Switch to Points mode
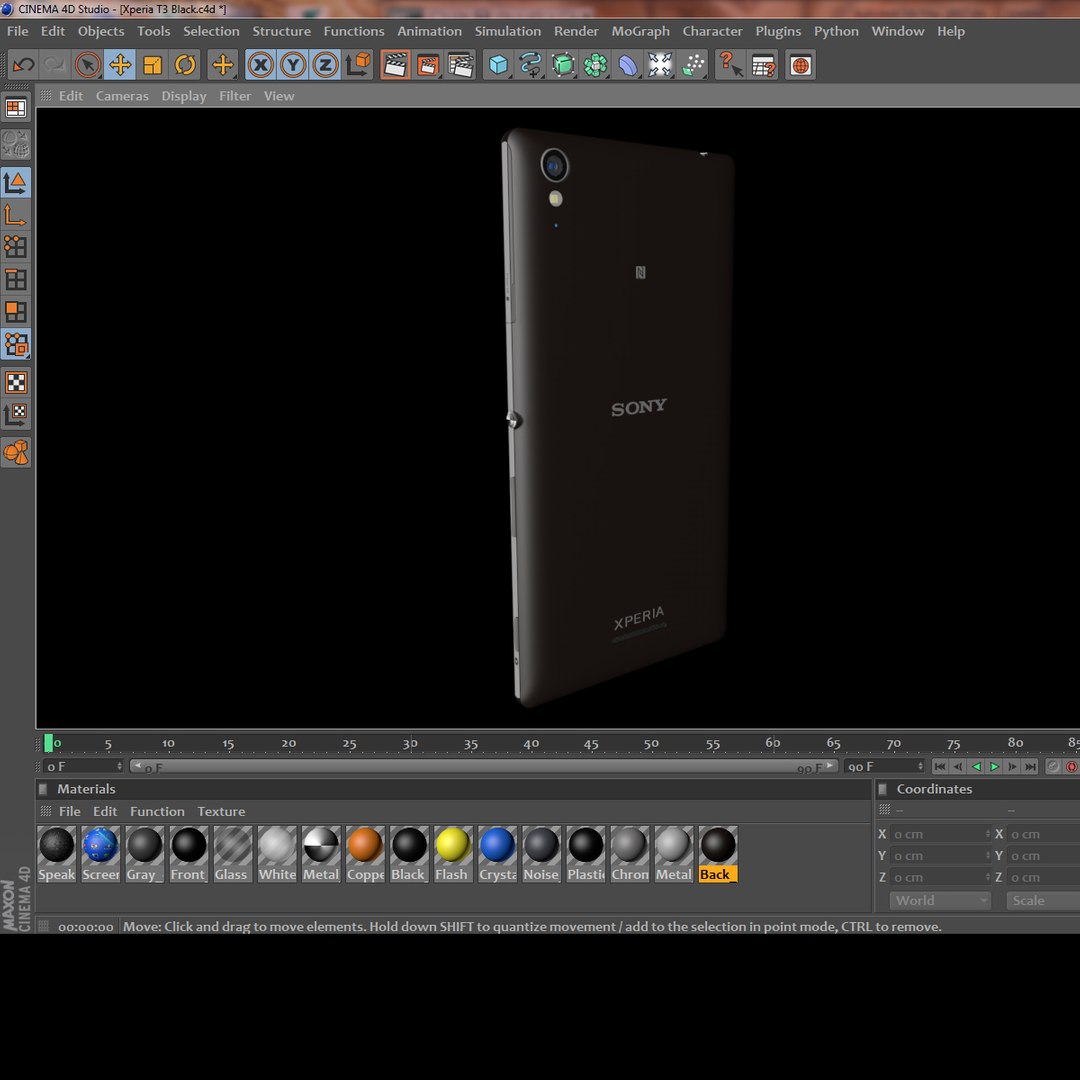The width and height of the screenshot is (1080, 1080). click(x=16, y=247)
